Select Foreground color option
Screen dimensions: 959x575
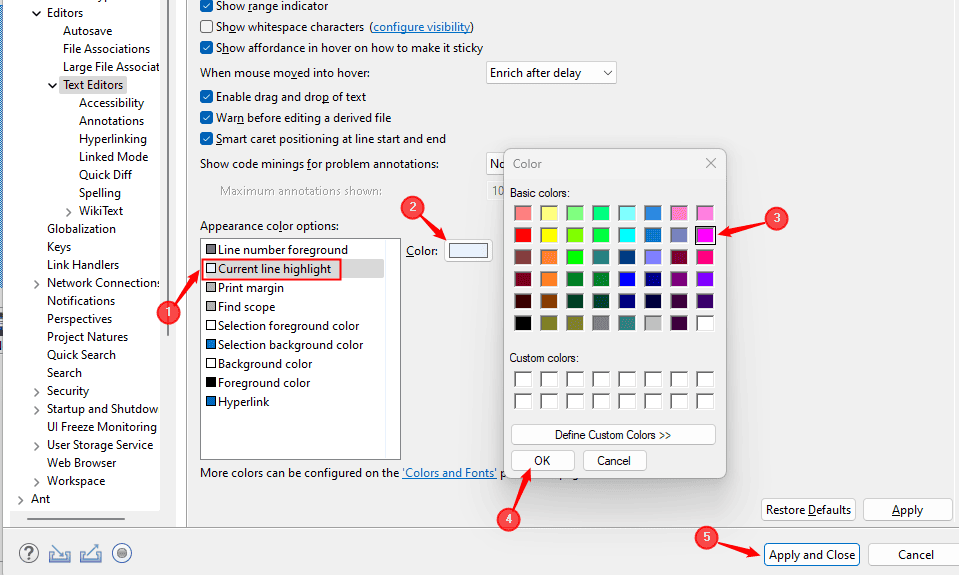click(x=258, y=382)
